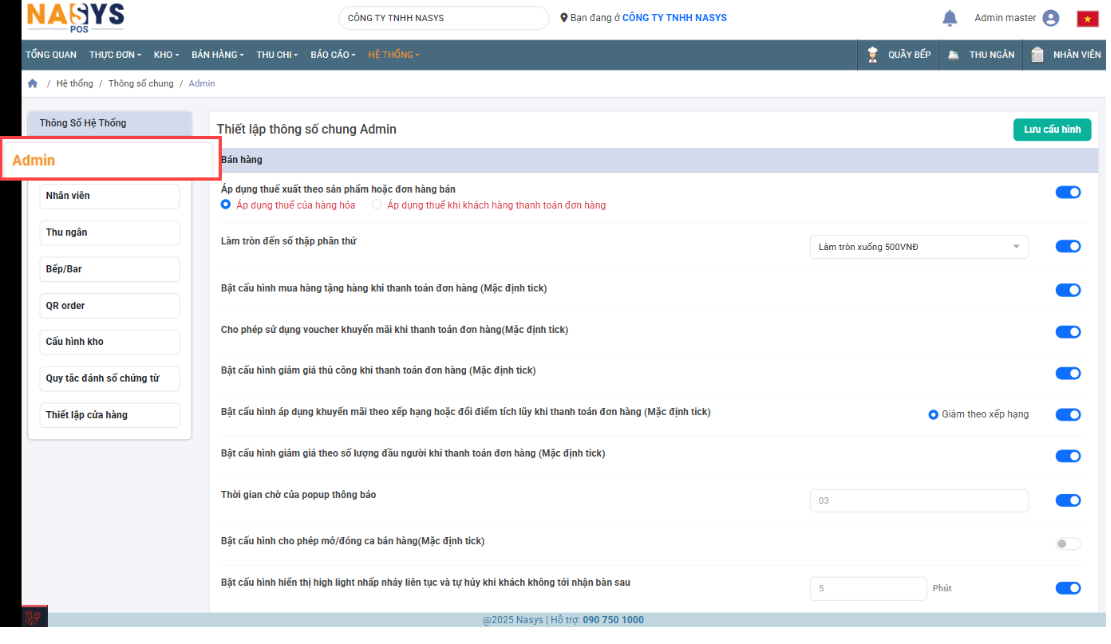Viewport: 1111px width, 644px height.
Task: Click the notification bell icon
Action: (x=949, y=18)
